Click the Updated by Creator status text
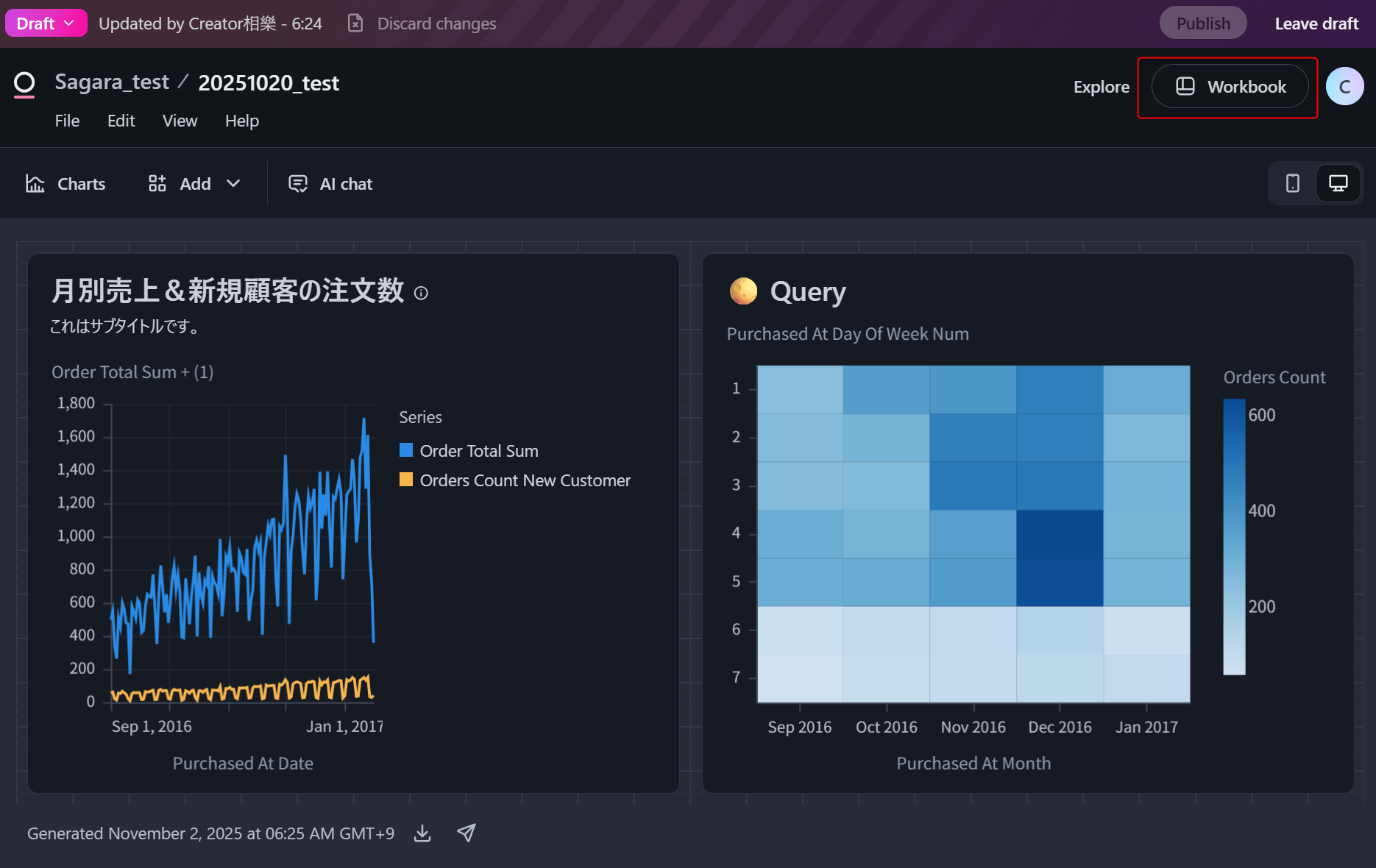 click(x=210, y=24)
